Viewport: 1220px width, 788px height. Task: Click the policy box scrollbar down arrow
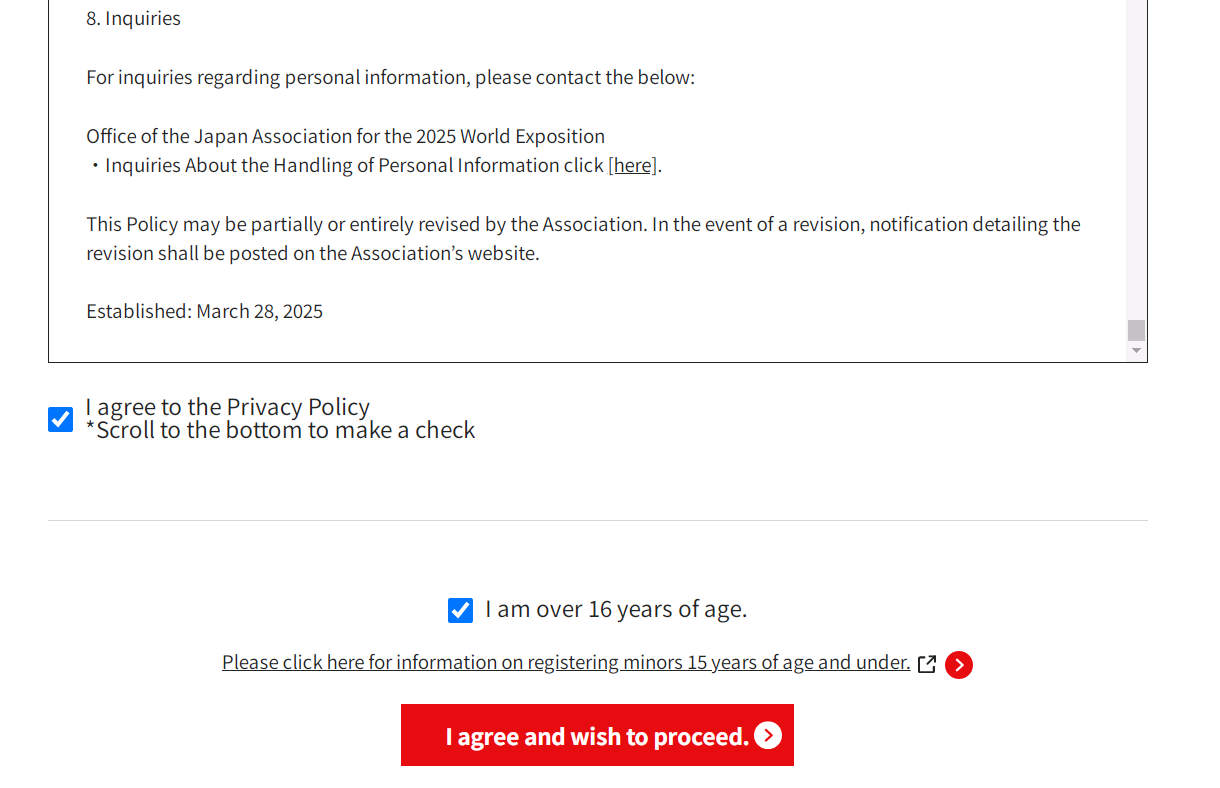point(1136,351)
